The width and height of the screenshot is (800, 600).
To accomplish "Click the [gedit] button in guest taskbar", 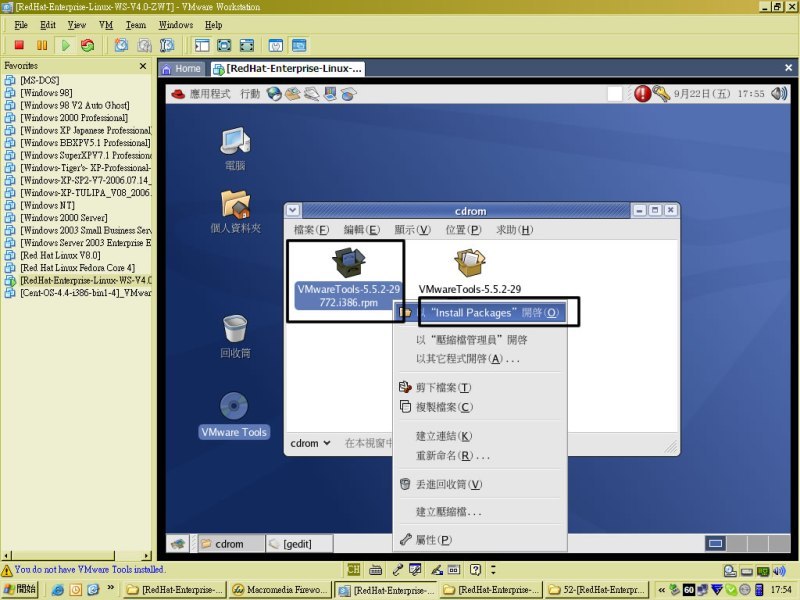I will pyautogui.click(x=299, y=544).
